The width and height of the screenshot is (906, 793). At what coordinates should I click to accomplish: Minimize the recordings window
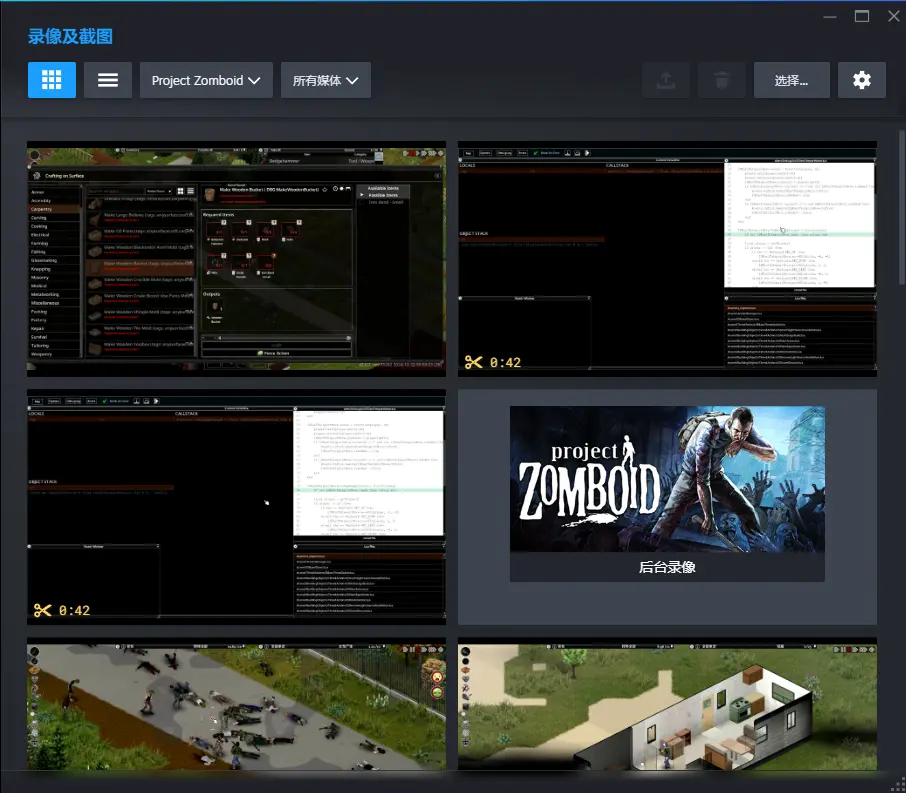point(830,16)
